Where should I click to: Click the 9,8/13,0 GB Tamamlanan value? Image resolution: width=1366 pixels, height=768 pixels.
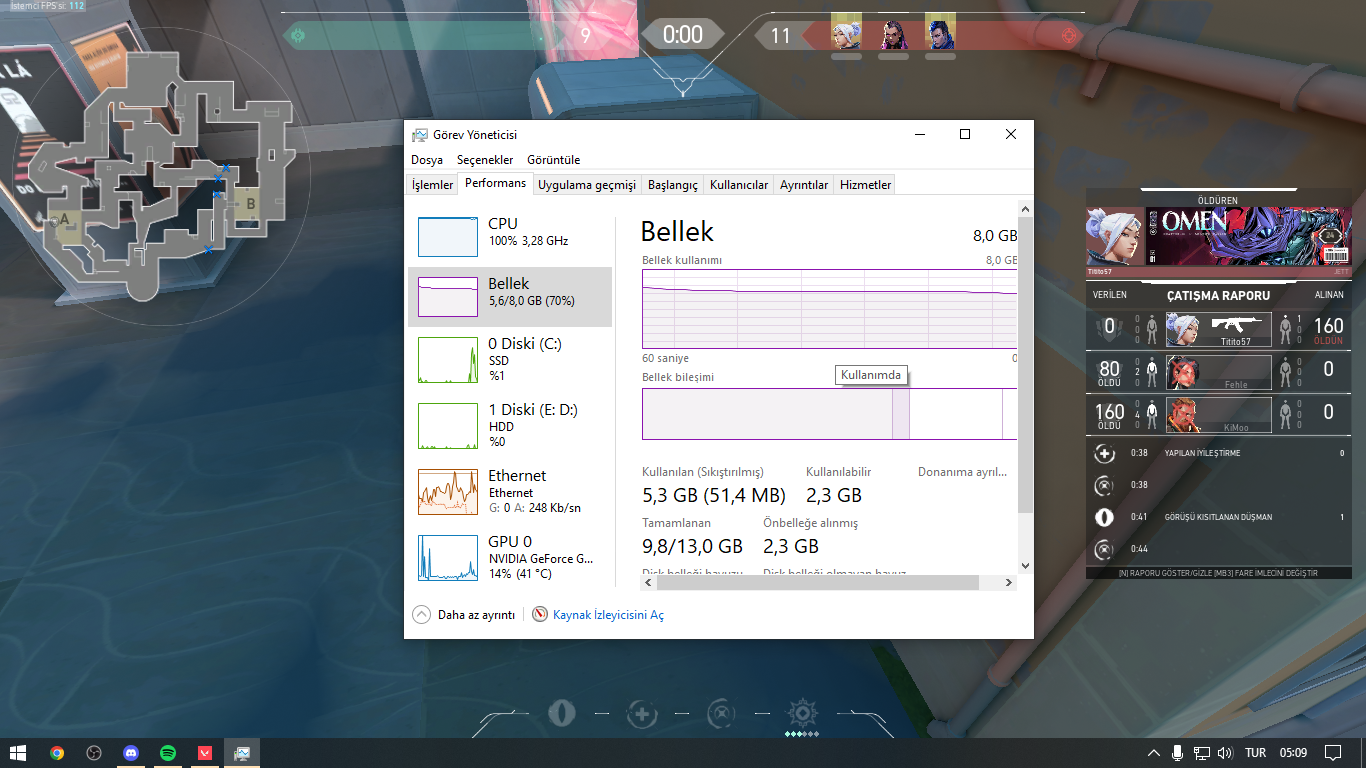[x=692, y=546]
